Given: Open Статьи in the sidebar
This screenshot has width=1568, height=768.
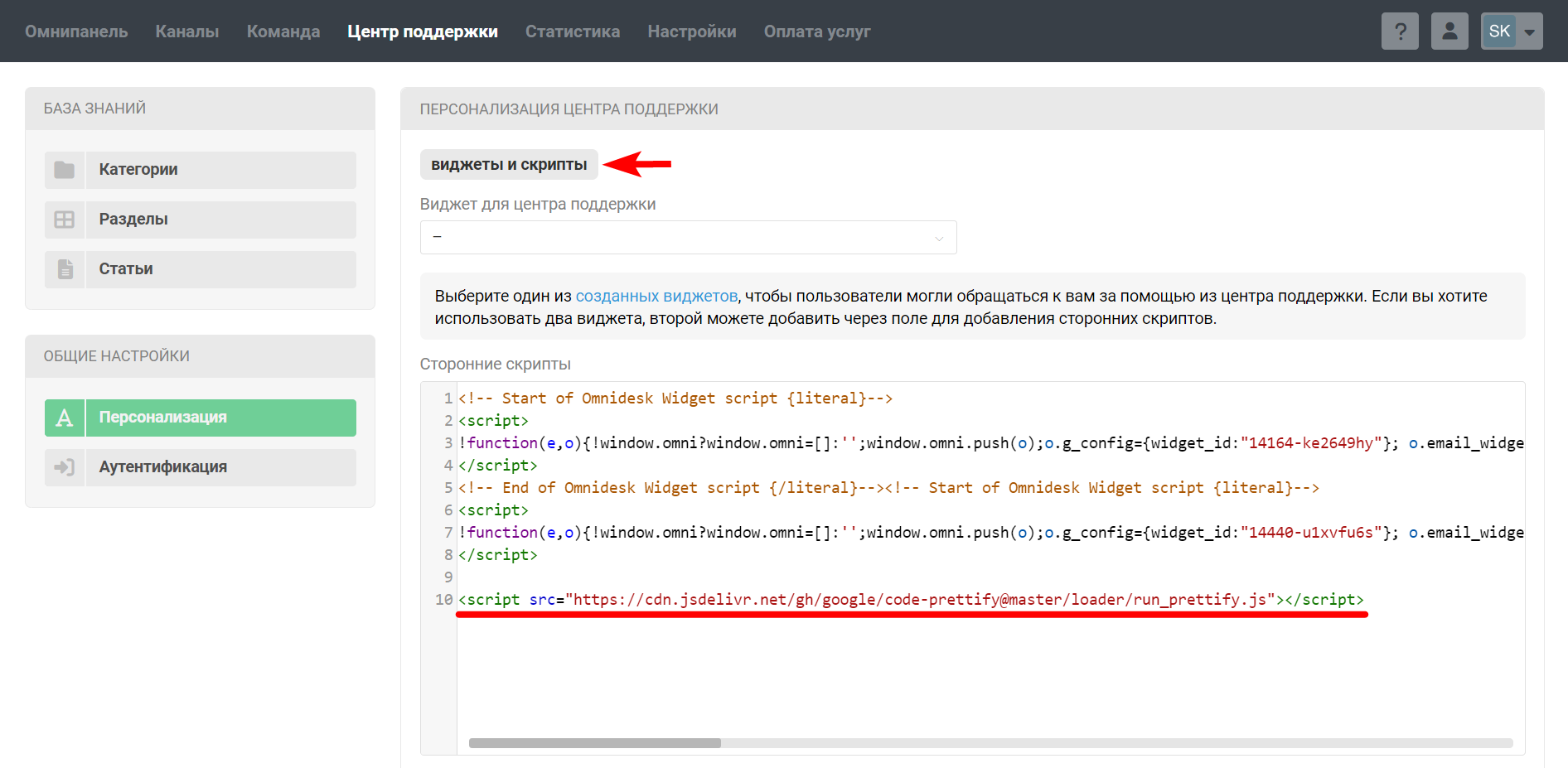Looking at the screenshot, I should [x=201, y=269].
